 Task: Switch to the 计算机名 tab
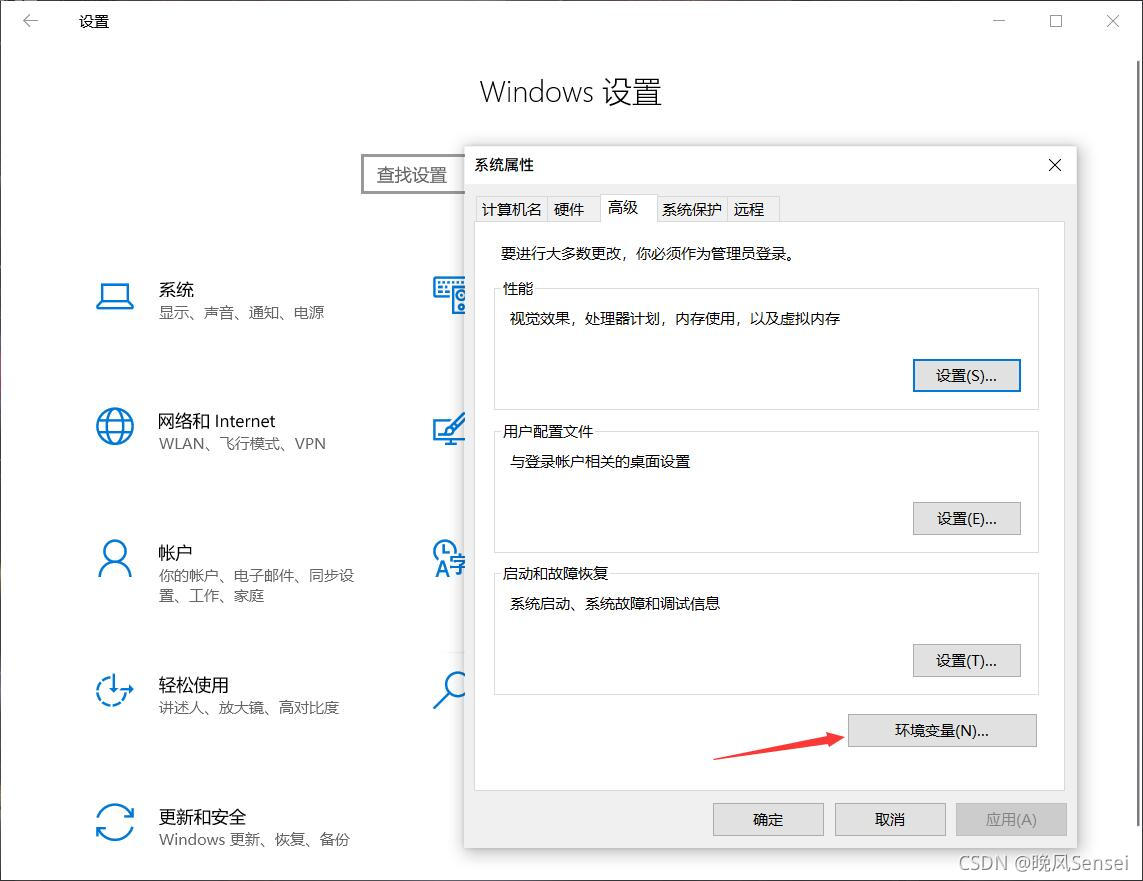(511, 209)
